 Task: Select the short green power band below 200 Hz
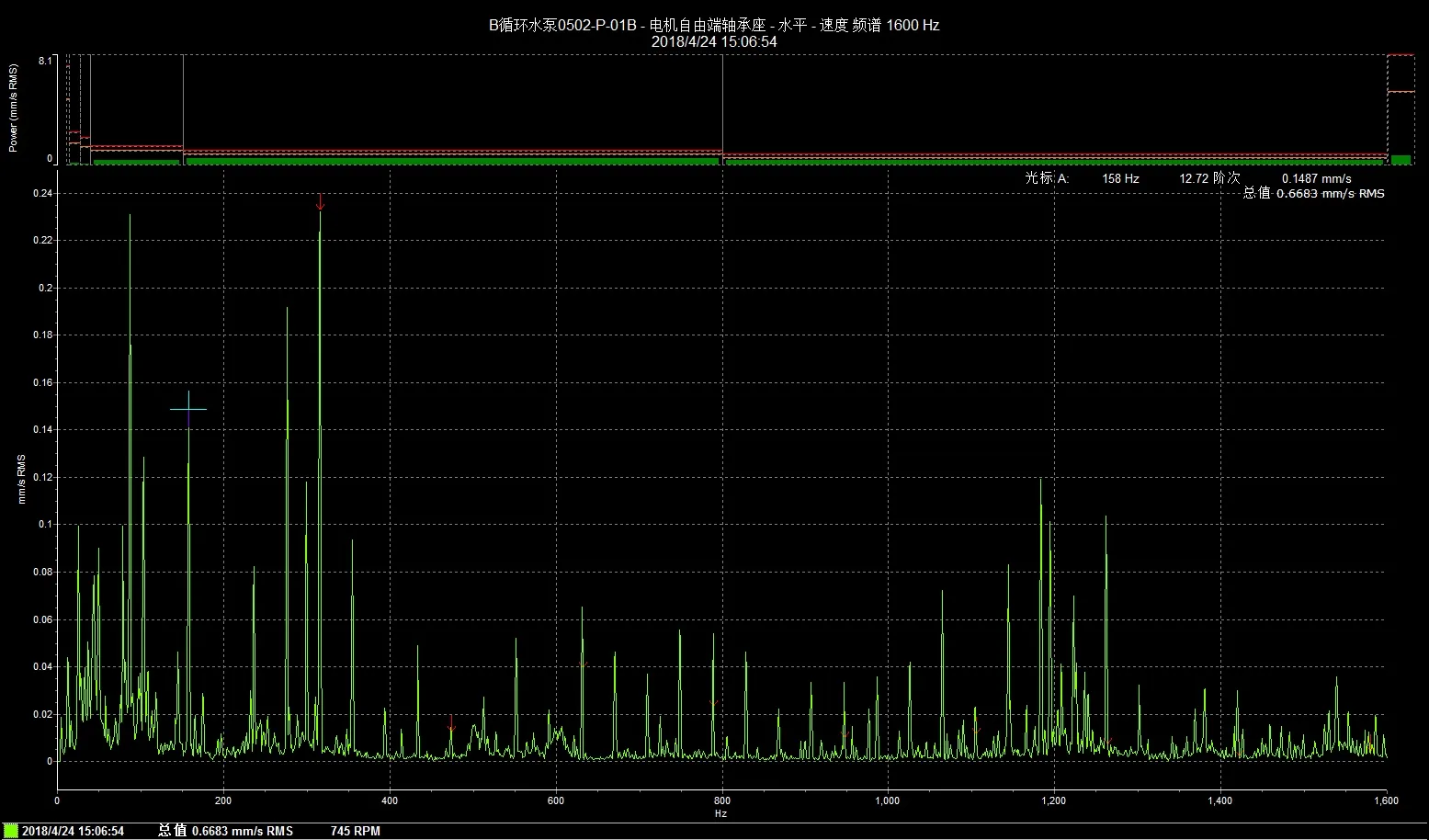tap(136, 162)
